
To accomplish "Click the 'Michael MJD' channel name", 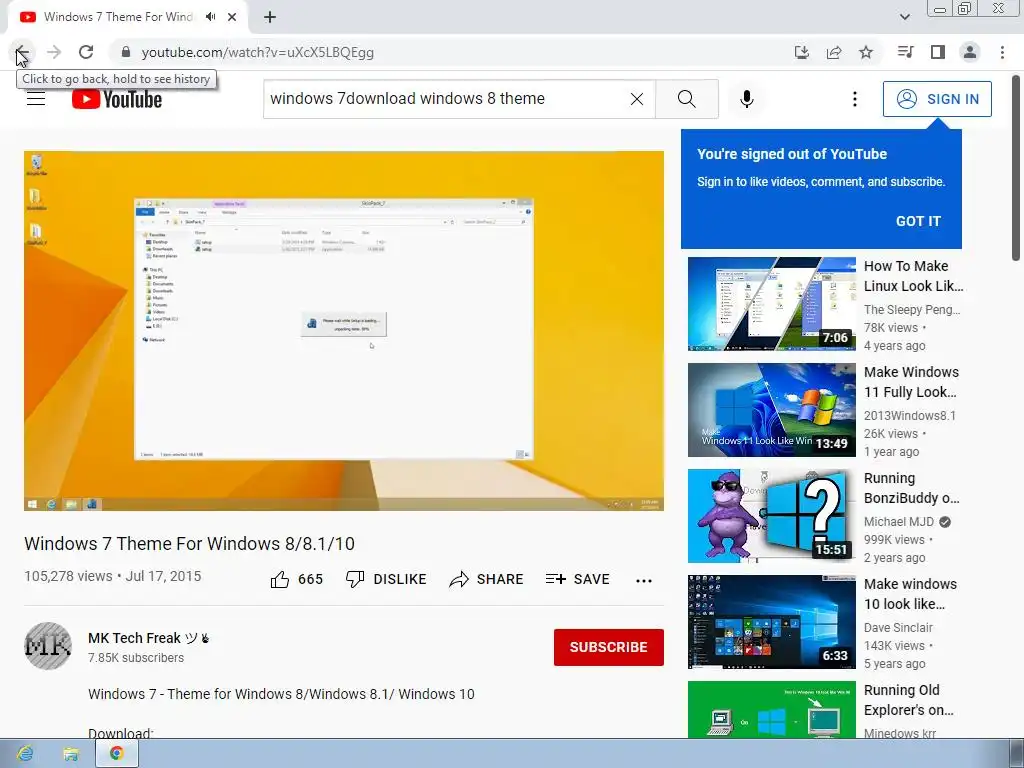I will pos(899,522).
